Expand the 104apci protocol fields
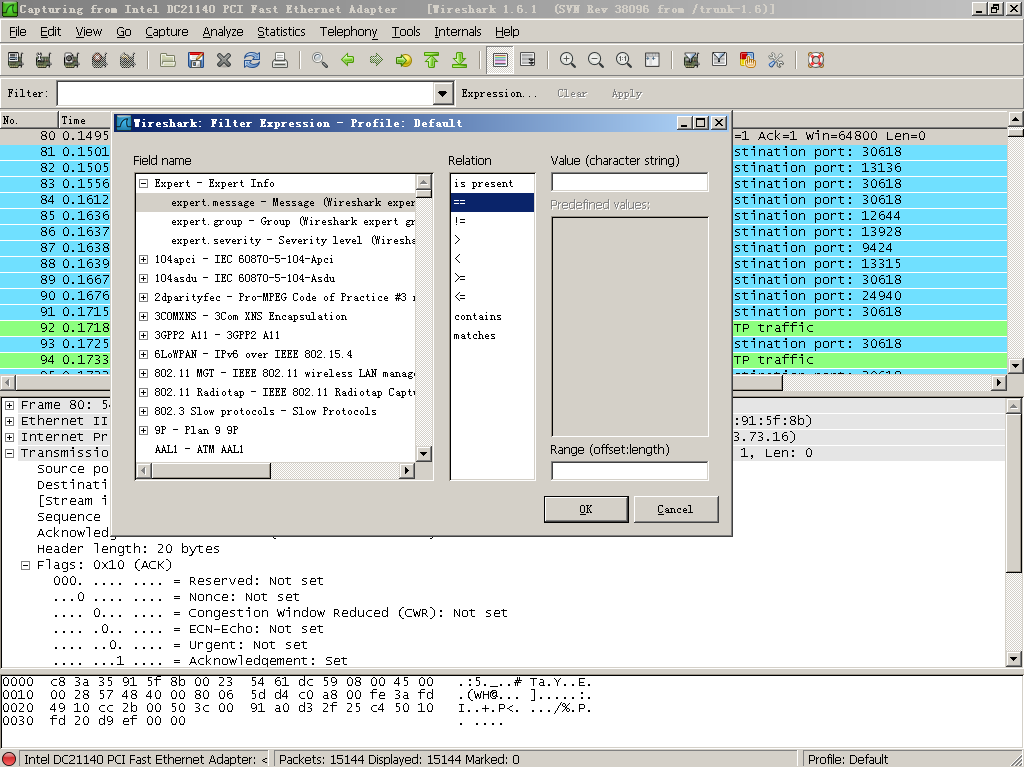Screen dimensions: 1024x768 144,259
